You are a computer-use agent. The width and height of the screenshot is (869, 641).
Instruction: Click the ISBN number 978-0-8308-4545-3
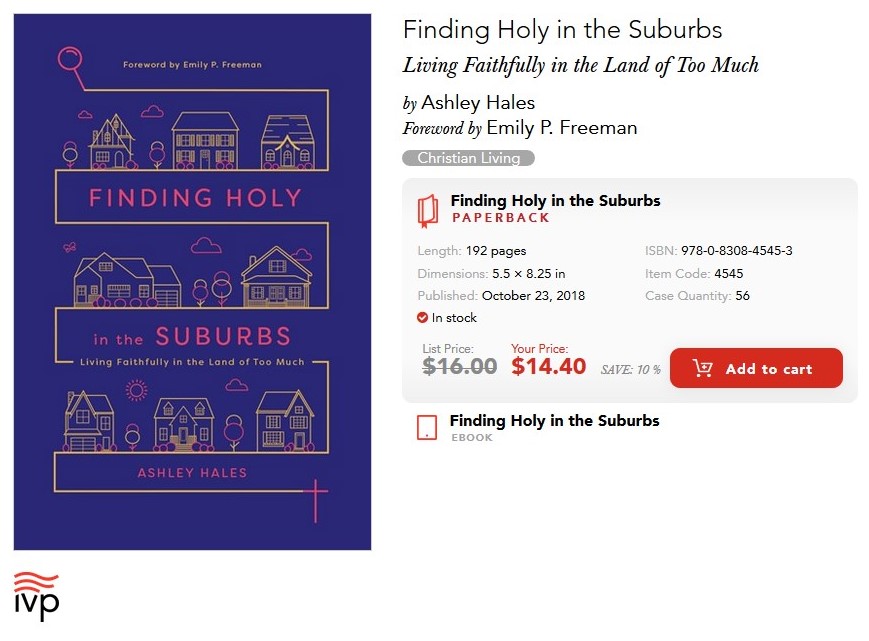736,251
